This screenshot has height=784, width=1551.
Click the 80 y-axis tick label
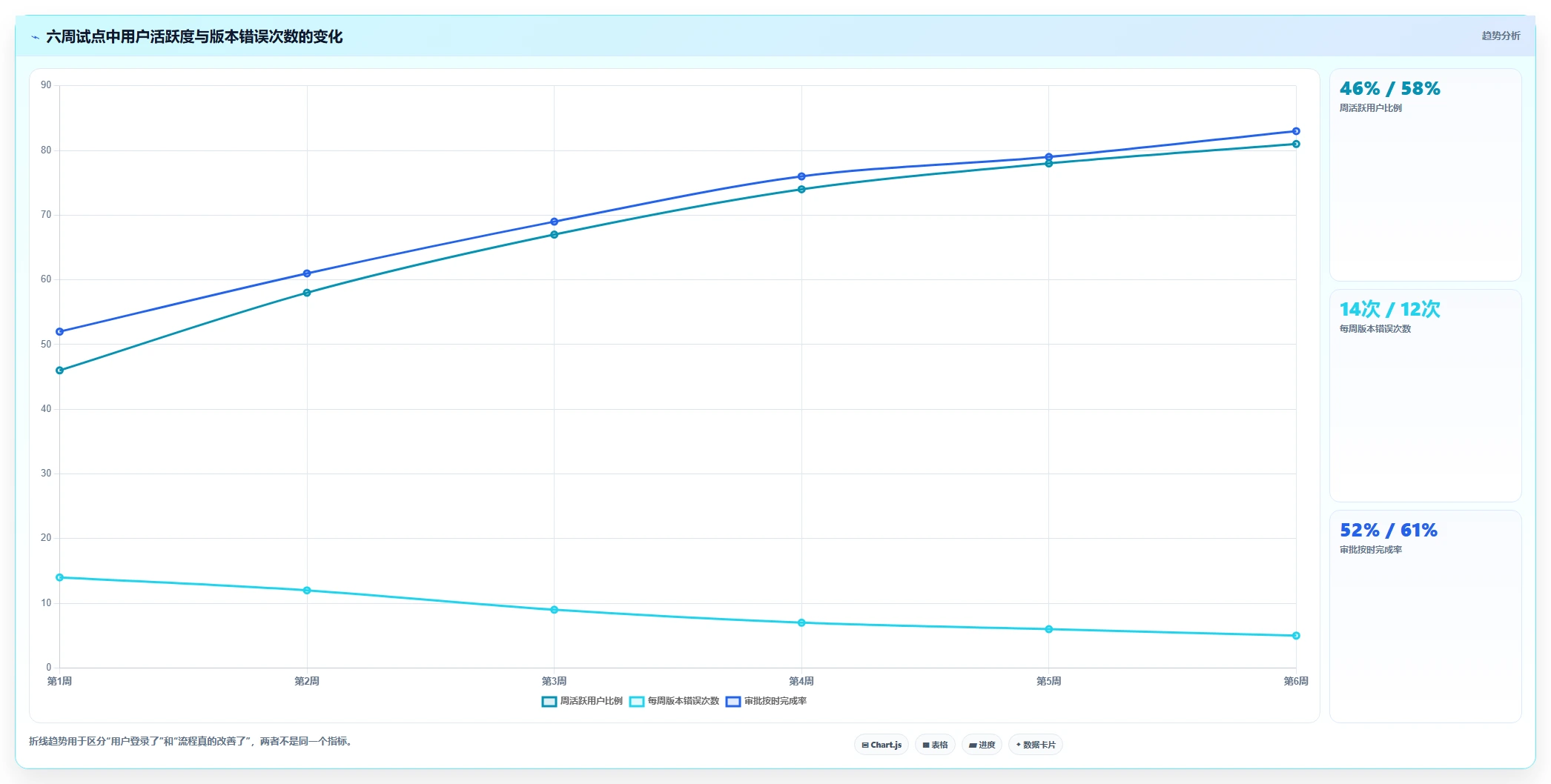46,150
